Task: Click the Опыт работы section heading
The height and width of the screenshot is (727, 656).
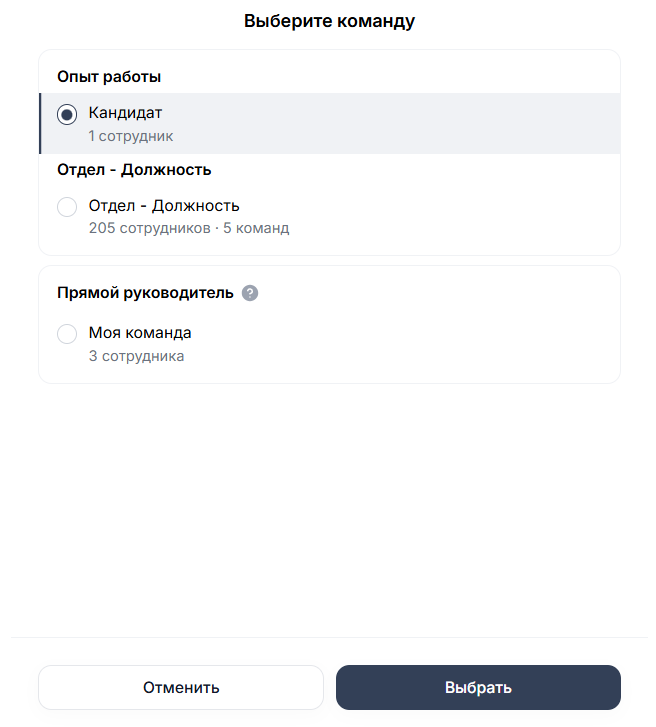Action: [109, 76]
